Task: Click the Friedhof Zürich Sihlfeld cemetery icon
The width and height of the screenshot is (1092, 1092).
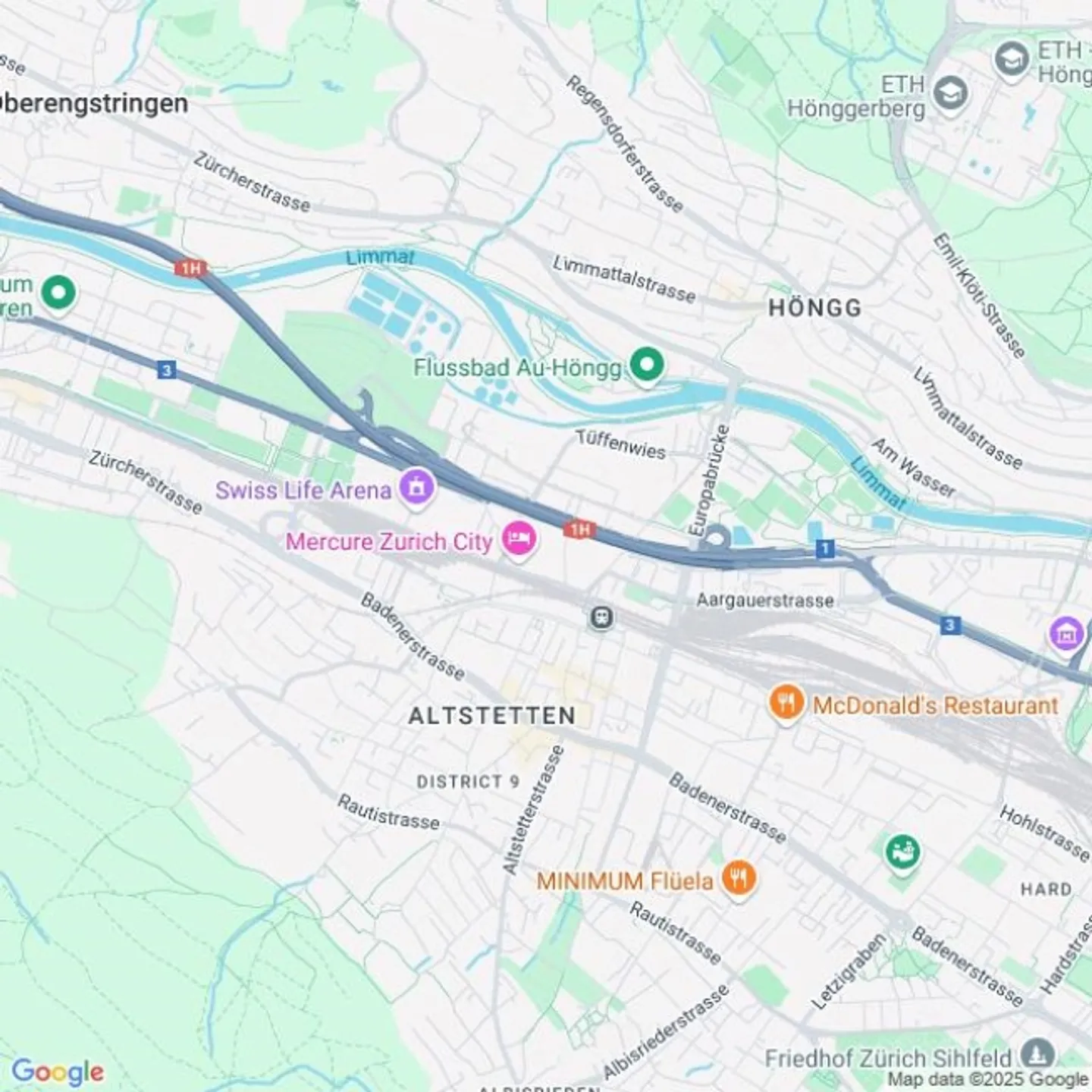Action: click(x=1038, y=1056)
